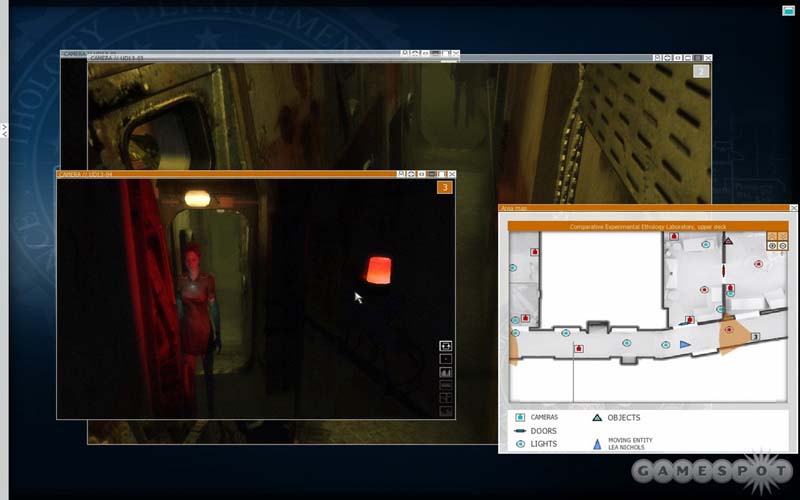Click the glowing red alarm lamp in feed

[378, 269]
